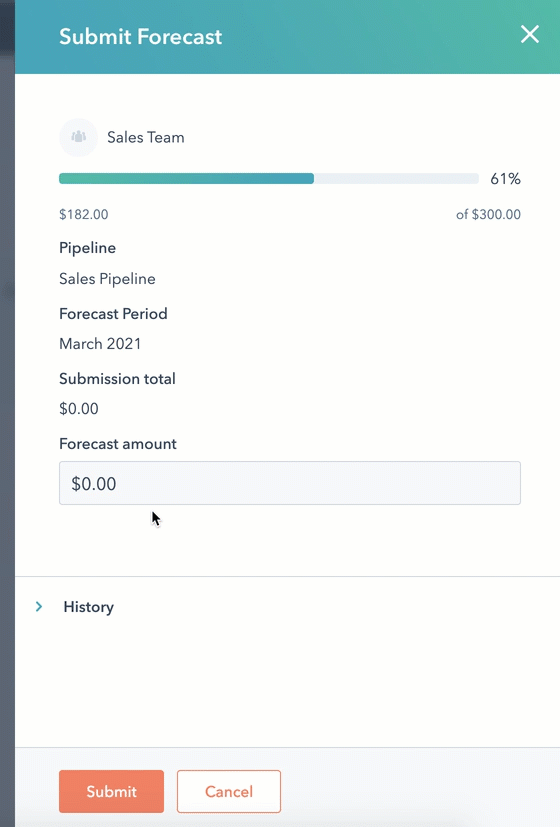
Task: Click the Submission total $0.00 value
Action: point(79,409)
